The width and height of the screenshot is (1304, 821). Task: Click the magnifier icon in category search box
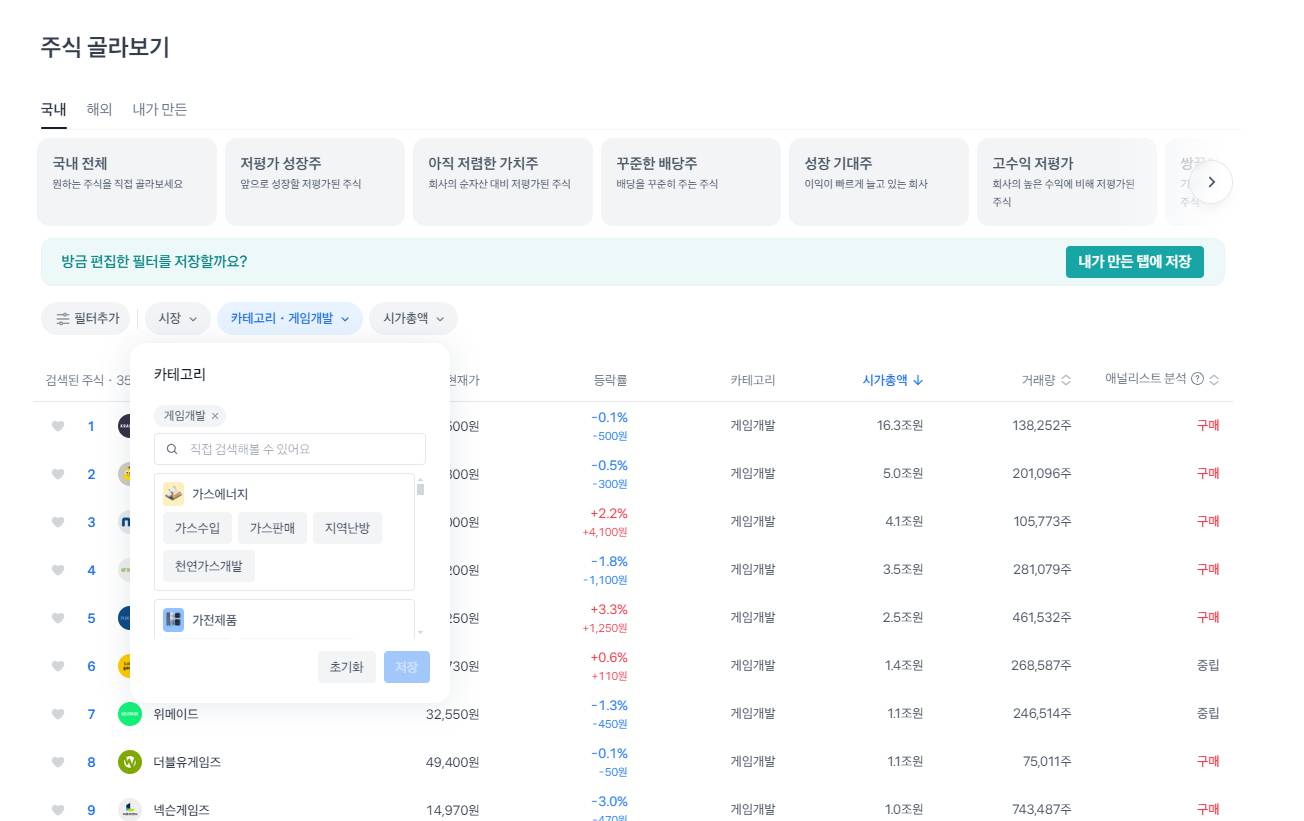pyautogui.click(x=171, y=448)
